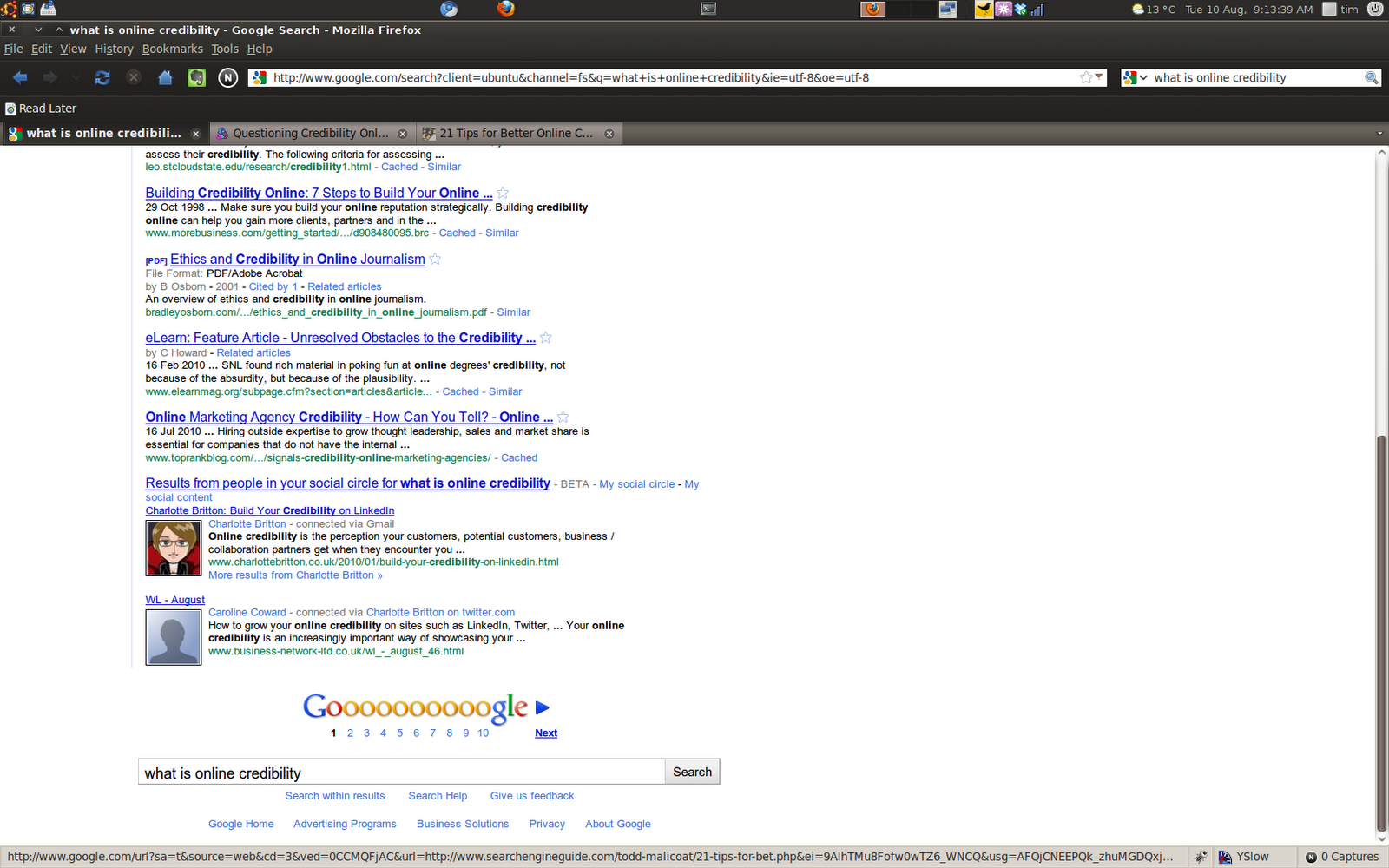This screenshot has width=1389, height=868.
Task: Click the Forward navigation arrow
Action: point(50,77)
